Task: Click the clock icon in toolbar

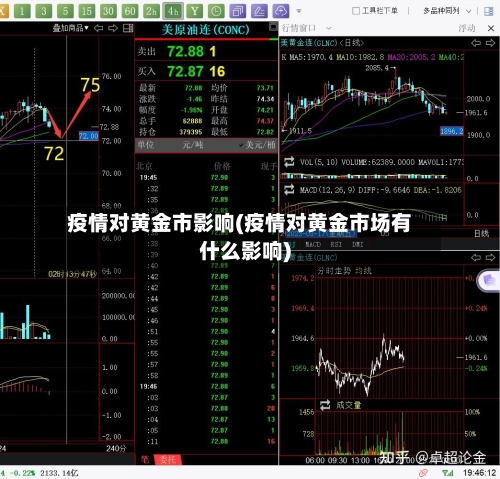Action: [216, 11]
